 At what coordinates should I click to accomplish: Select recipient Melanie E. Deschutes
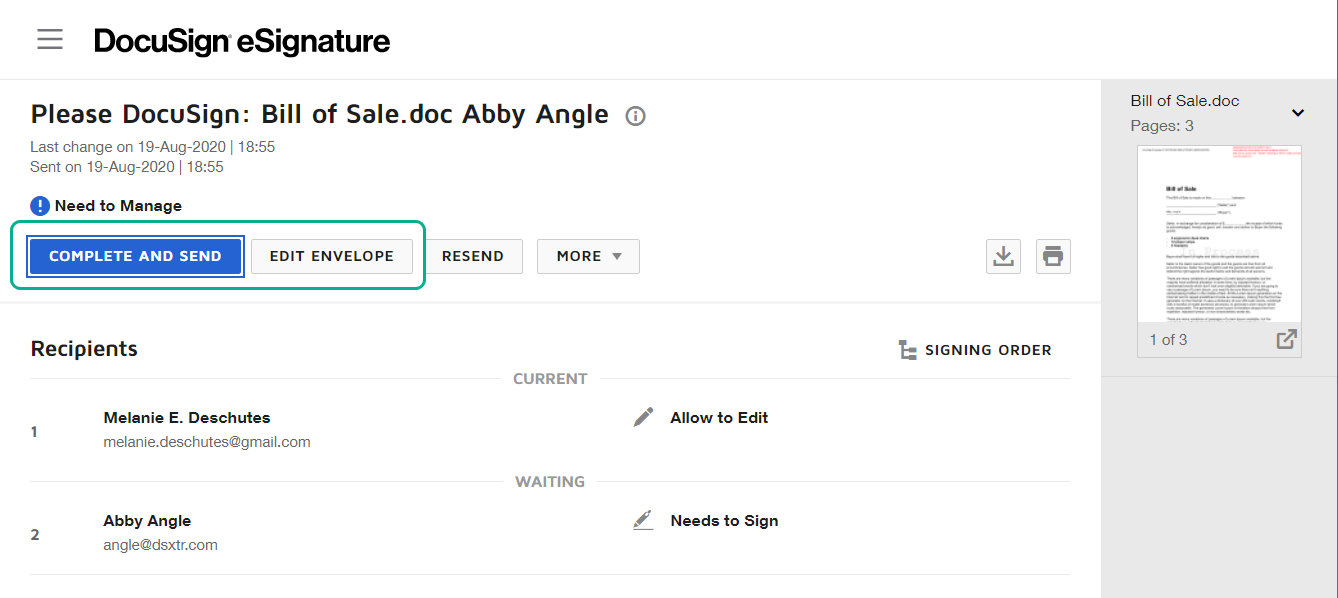(x=187, y=418)
